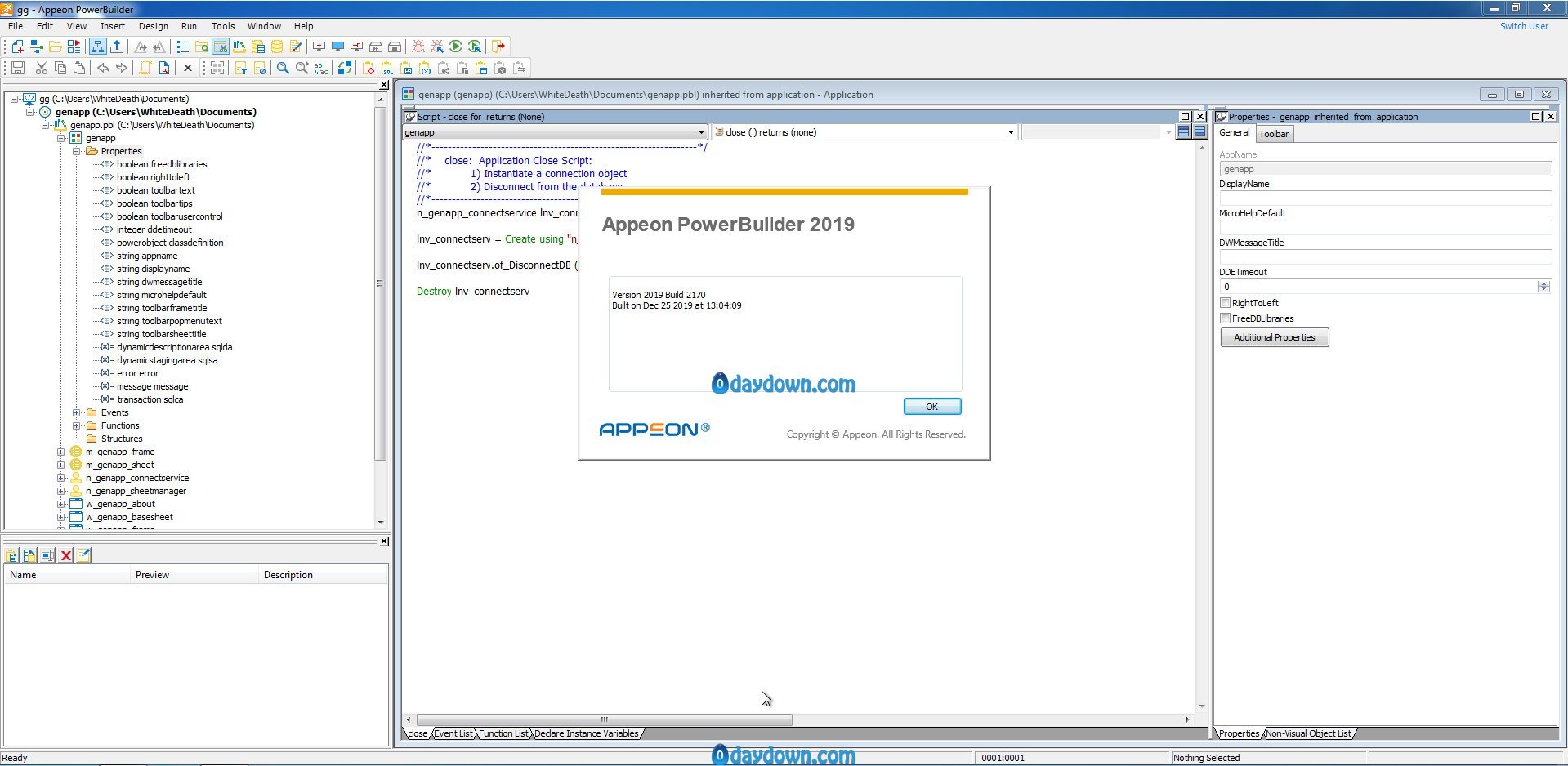
Task: Click the edit clip description pencil icon
Action: coord(84,555)
